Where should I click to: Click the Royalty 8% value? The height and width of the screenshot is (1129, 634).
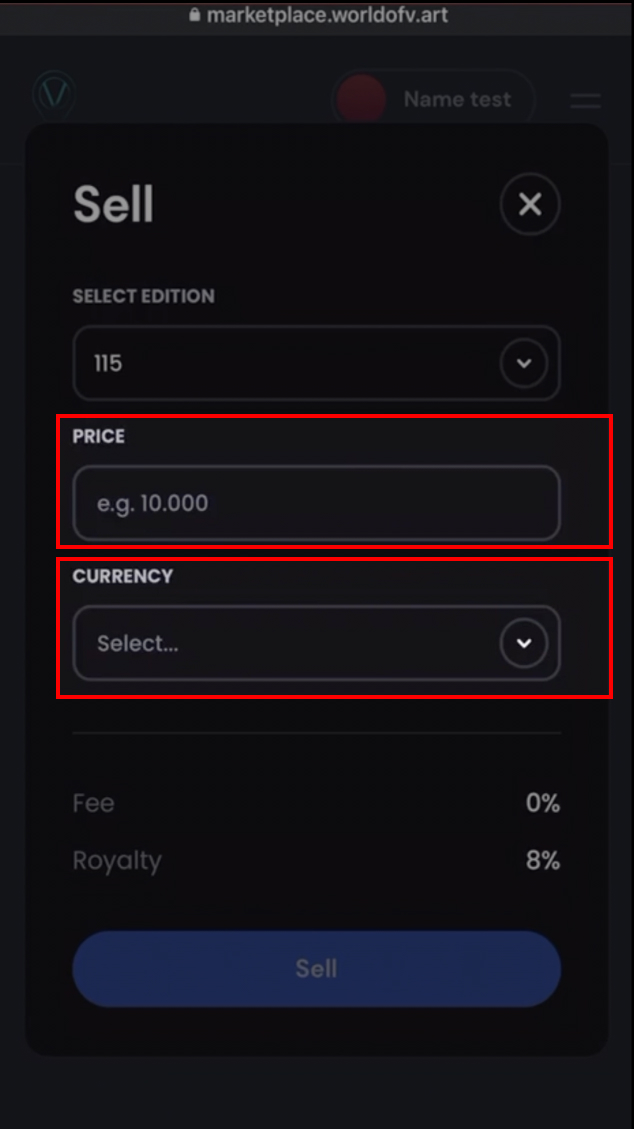click(x=543, y=860)
